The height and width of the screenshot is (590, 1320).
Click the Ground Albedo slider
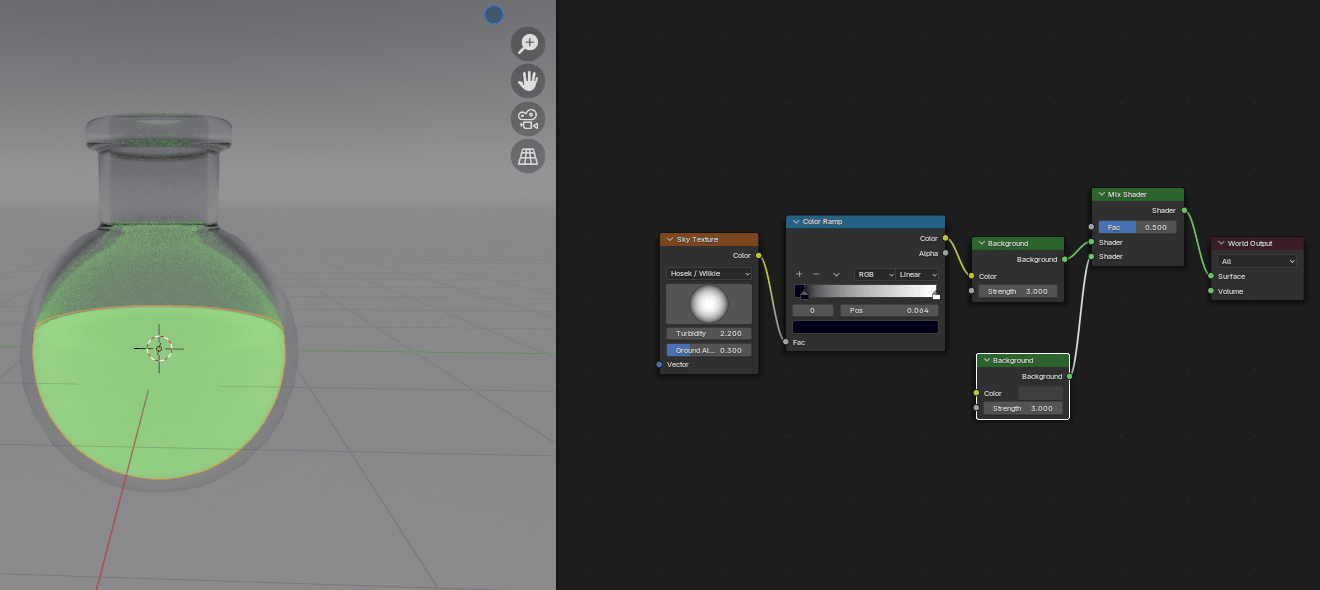[709, 350]
